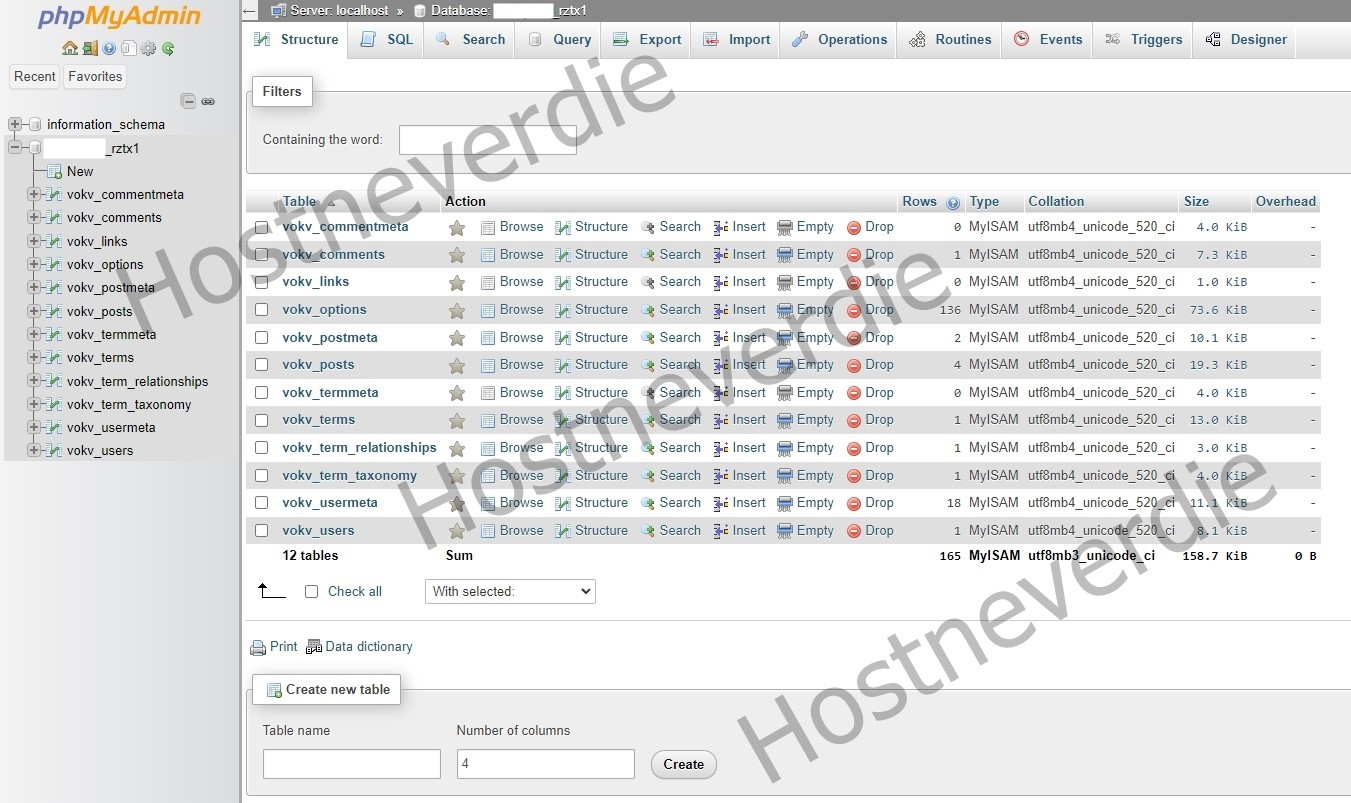Enable the Check all checkbox

[x=311, y=592]
